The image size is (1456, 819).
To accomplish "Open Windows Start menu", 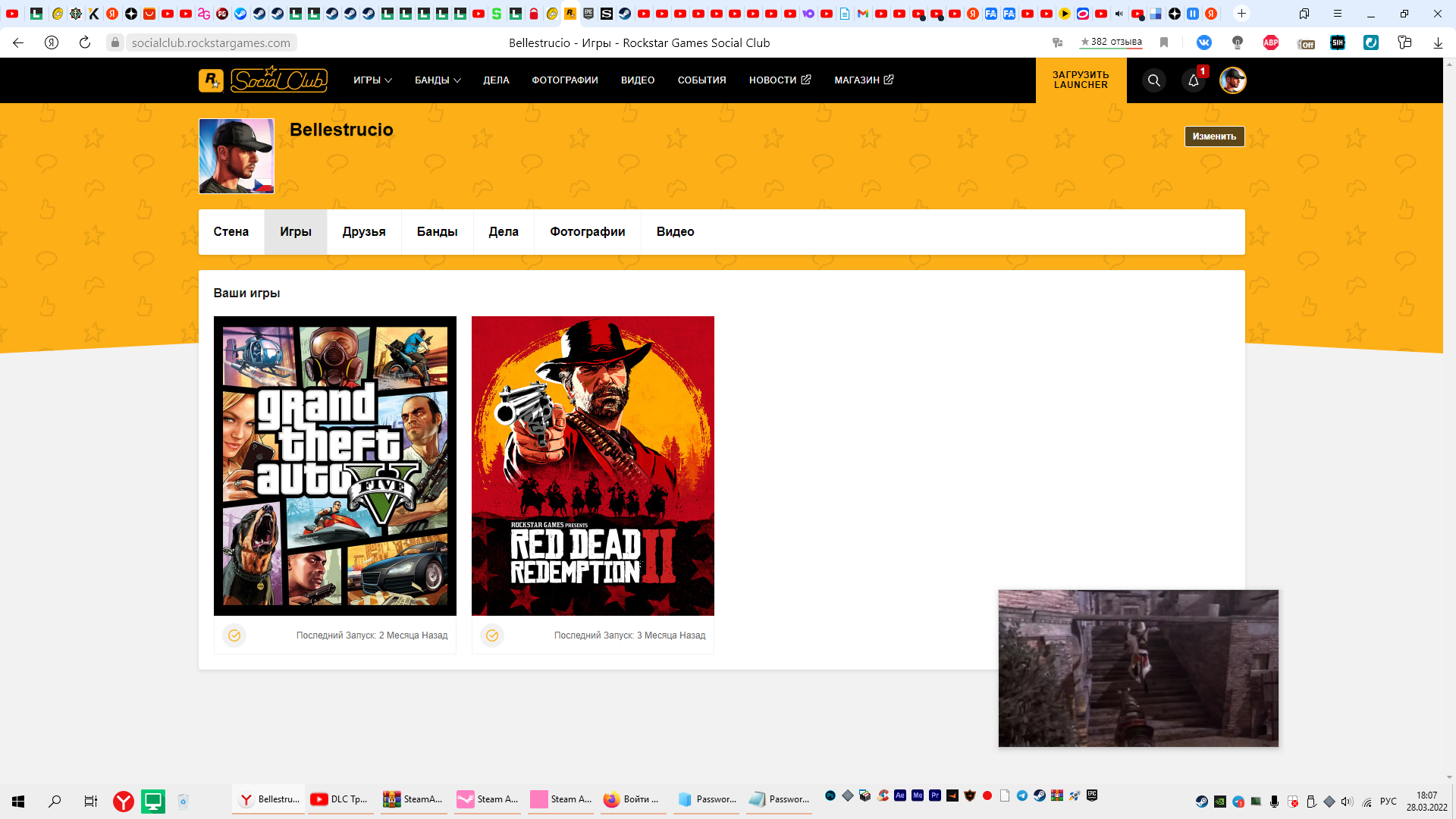I will [18, 801].
